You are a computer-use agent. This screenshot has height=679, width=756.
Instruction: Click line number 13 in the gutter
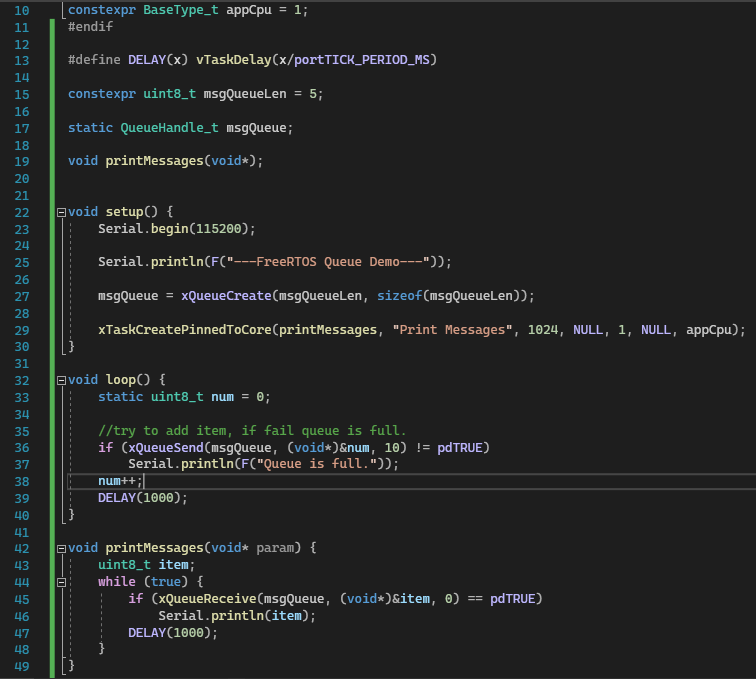[x=22, y=60]
